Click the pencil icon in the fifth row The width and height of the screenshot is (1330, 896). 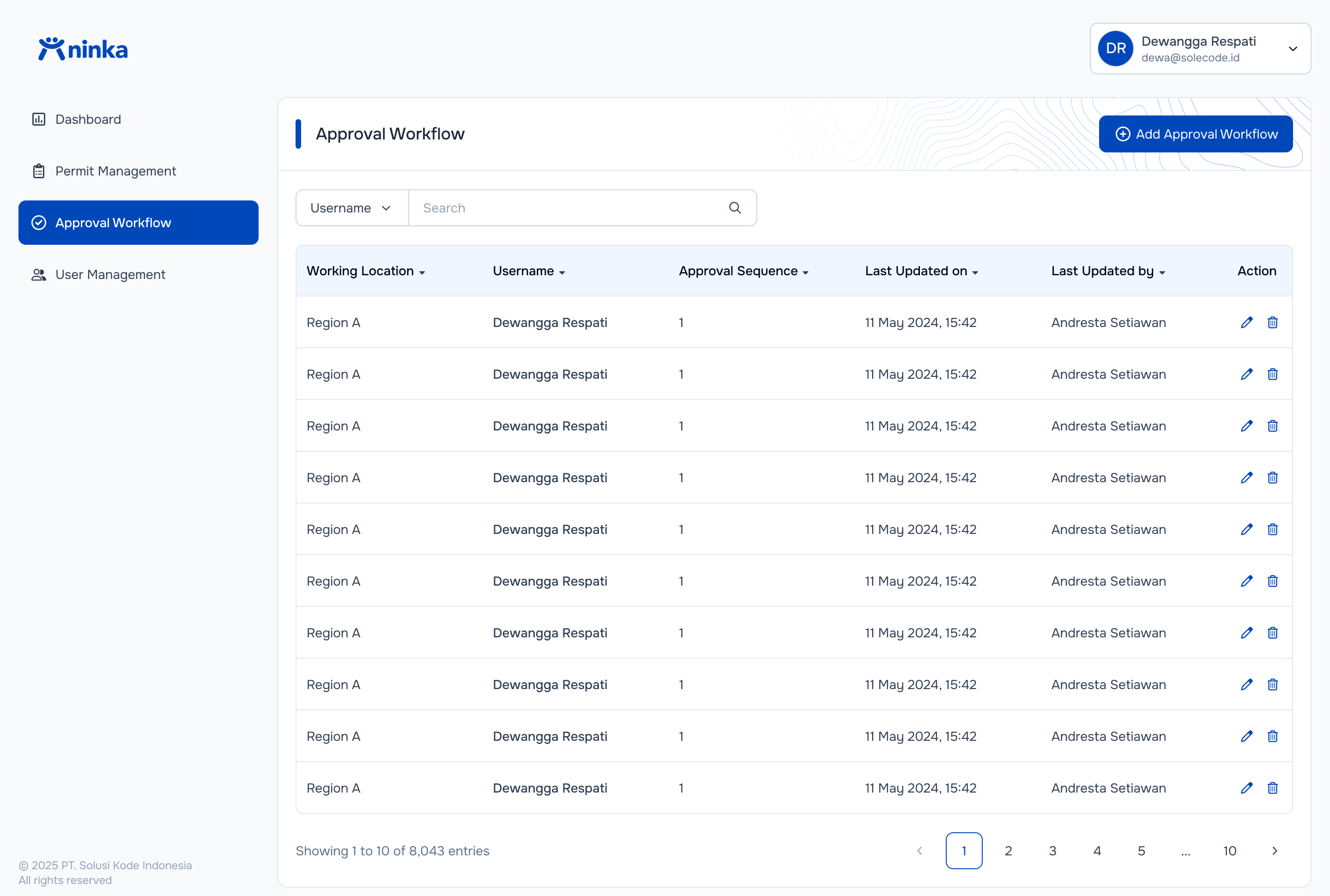click(1246, 529)
